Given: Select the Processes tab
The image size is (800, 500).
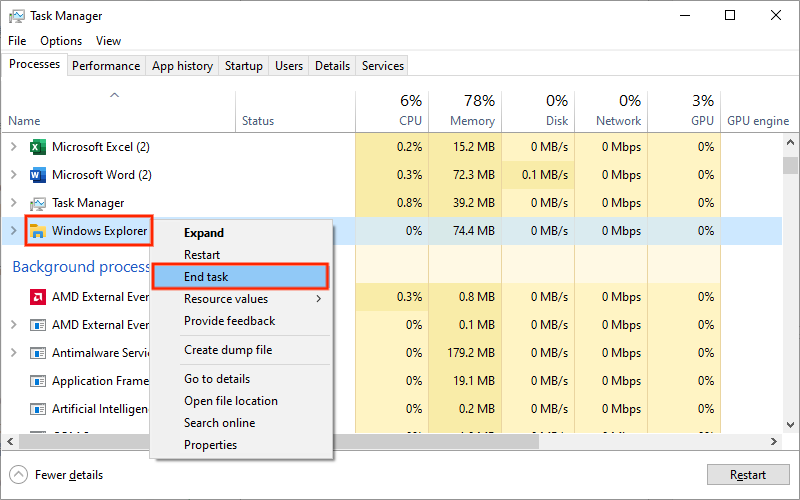Looking at the screenshot, I should [34, 64].
